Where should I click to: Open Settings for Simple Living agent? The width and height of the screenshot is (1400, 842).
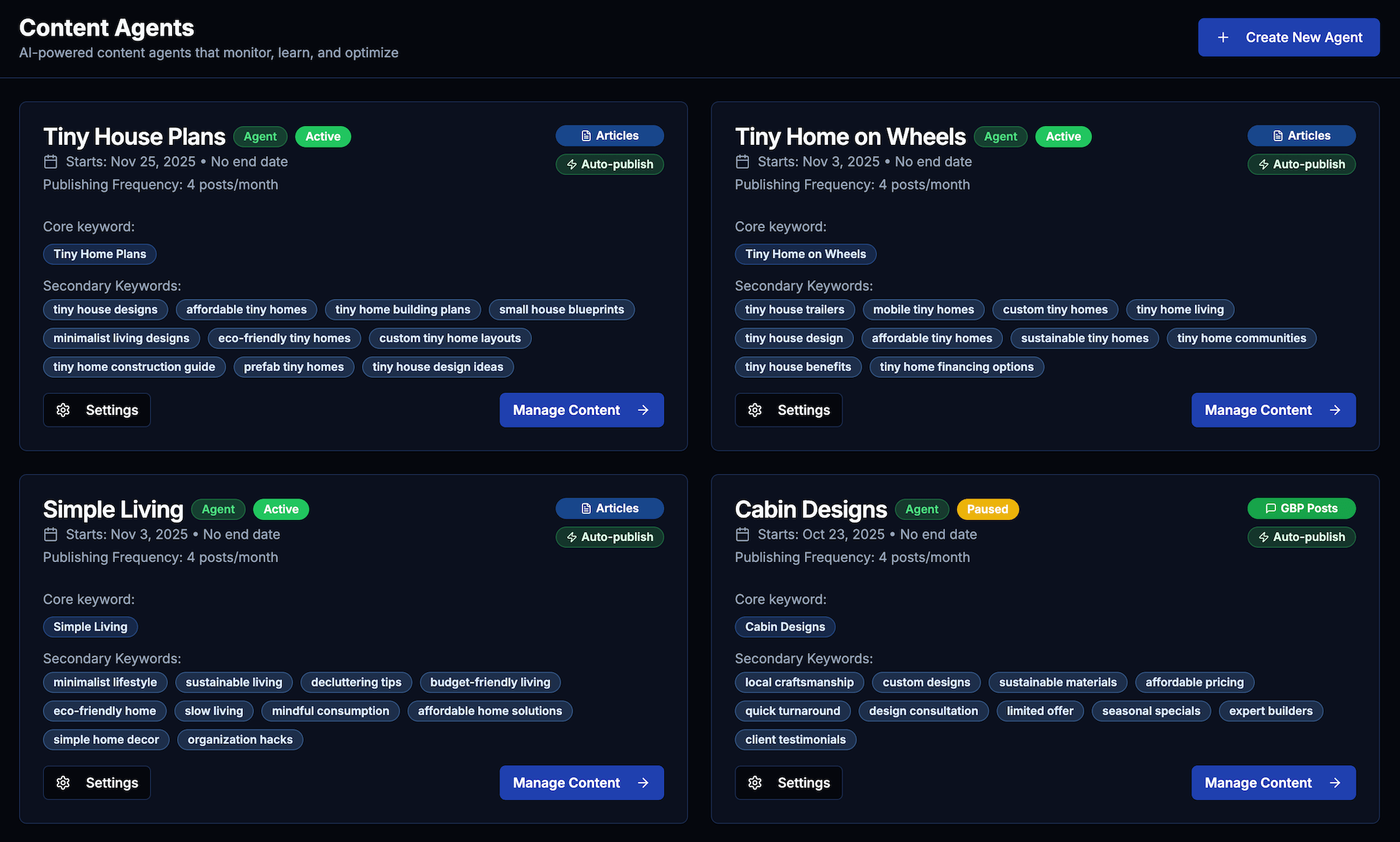tap(97, 783)
